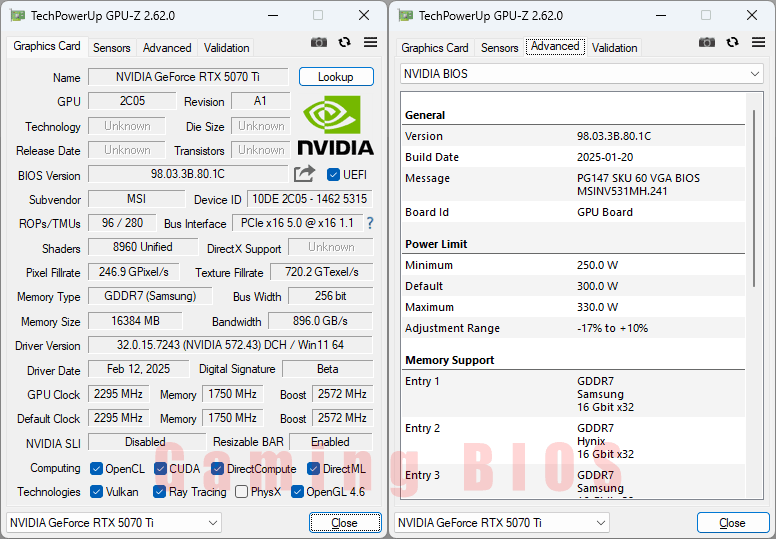Select Advanced tab in right window
The width and height of the screenshot is (776, 539).
point(555,47)
